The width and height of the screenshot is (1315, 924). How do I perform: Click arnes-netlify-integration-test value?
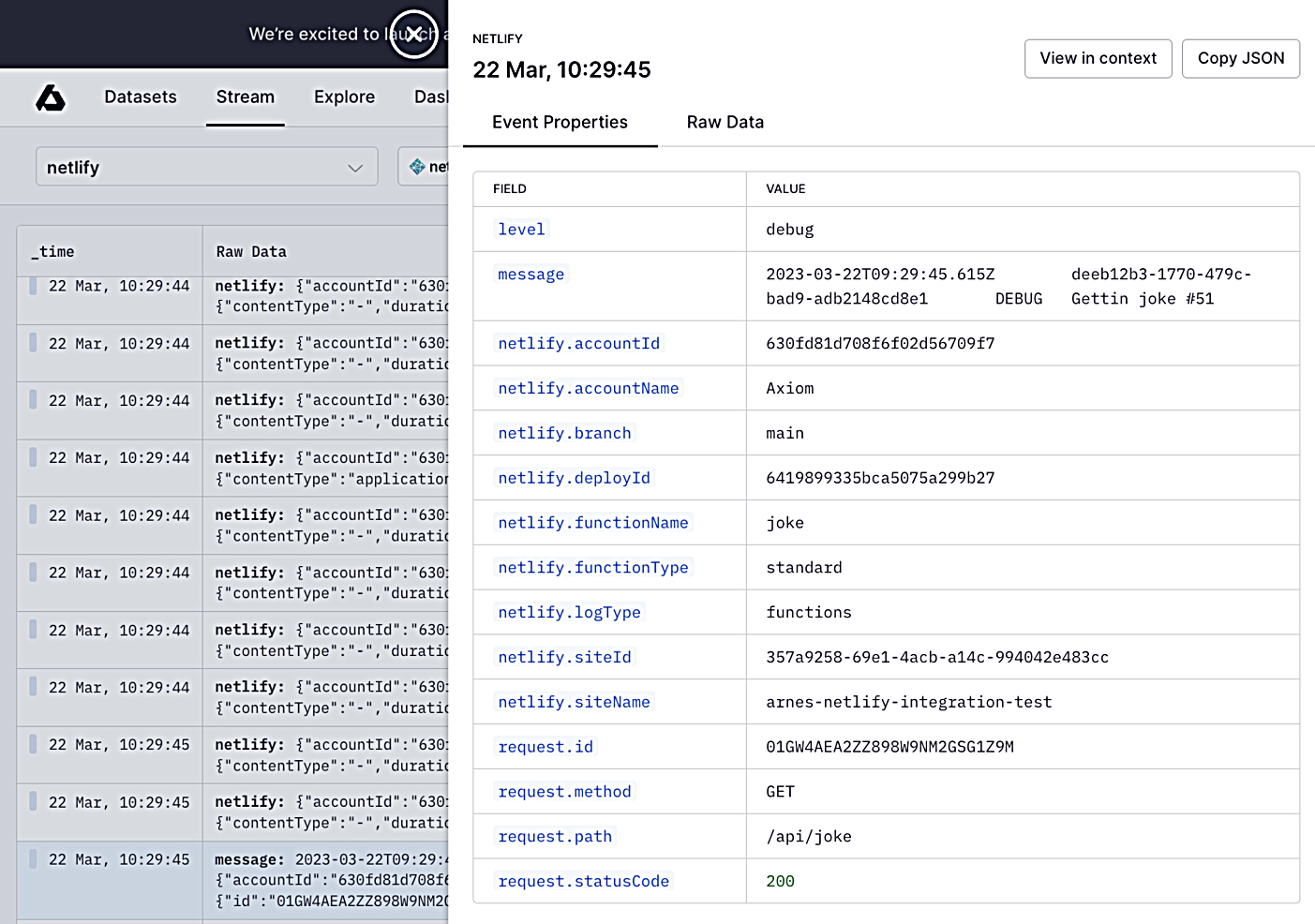(x=909, y=702)
